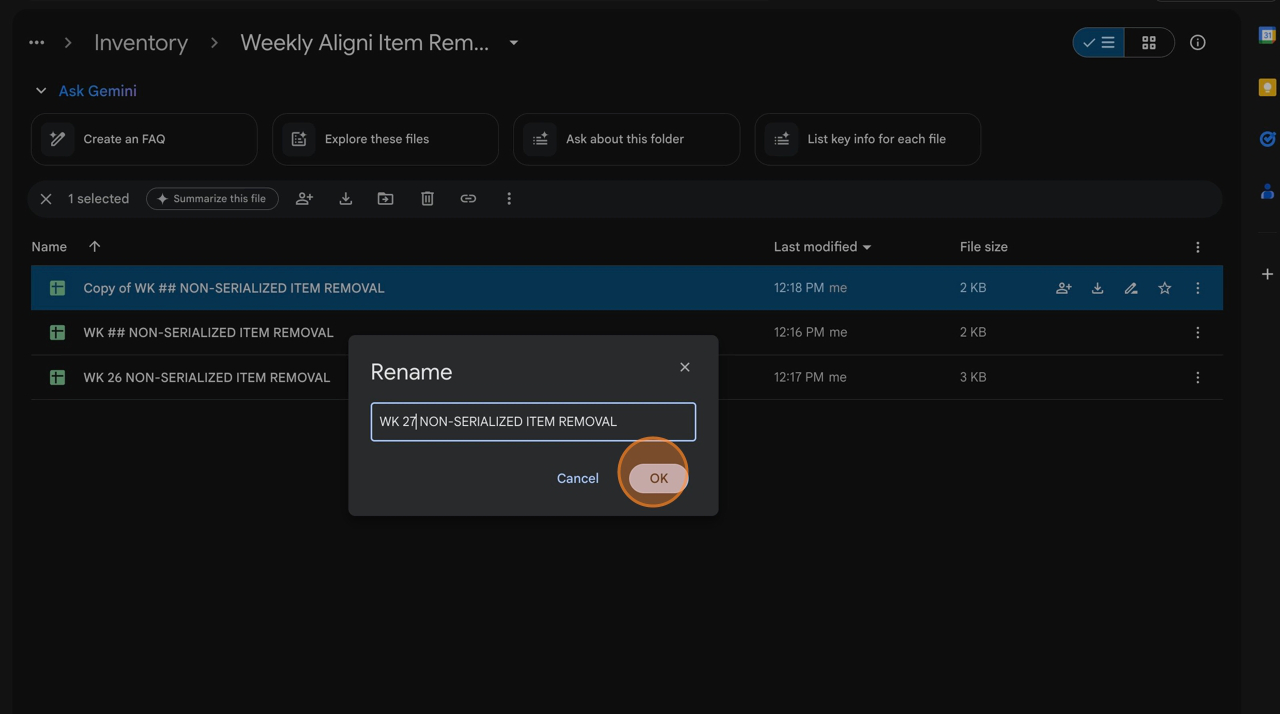1280x714 pixels.
Task: Click the Copy link icon
Action: coord(468,199)
